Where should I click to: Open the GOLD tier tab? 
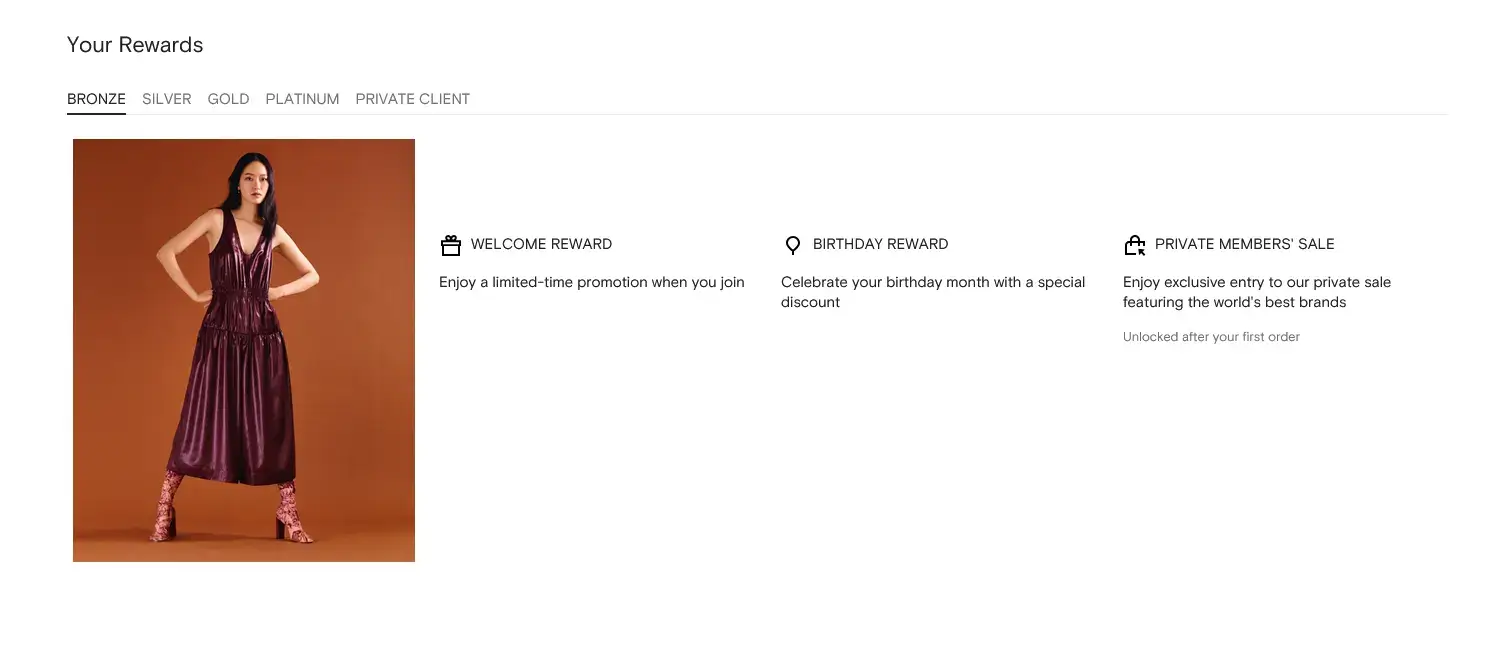click(x=228, y=99)
